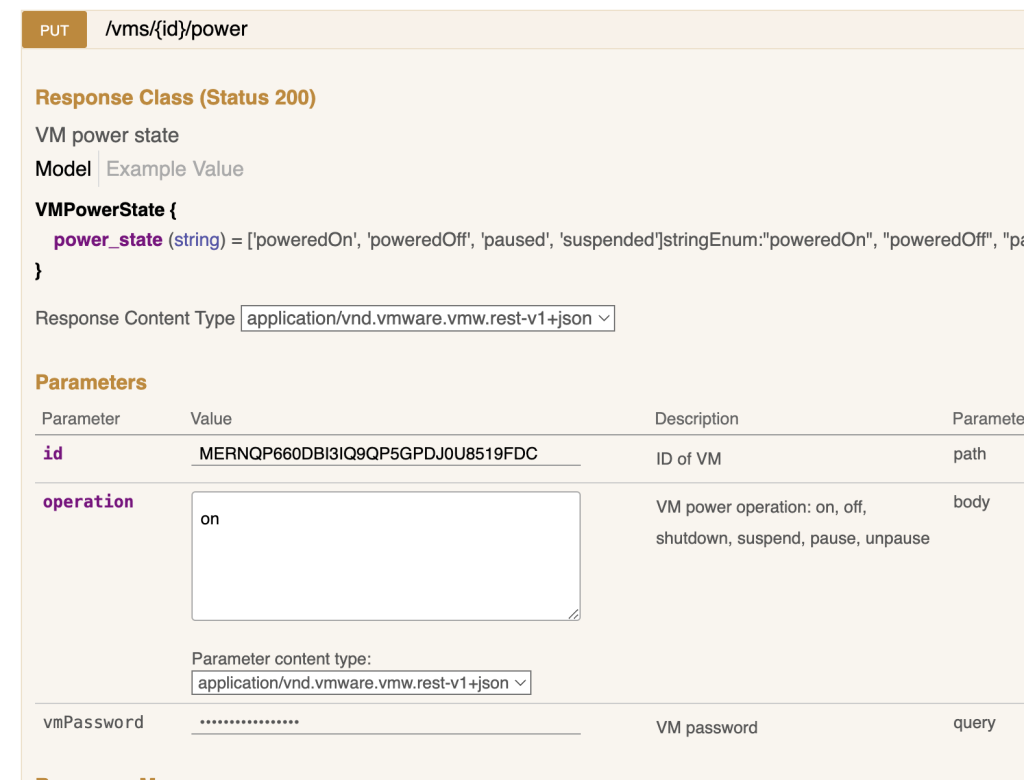This screenshot has height=780, width=1024.
Task: Grab the operation textarea resize handle
Action: point(574,614)
